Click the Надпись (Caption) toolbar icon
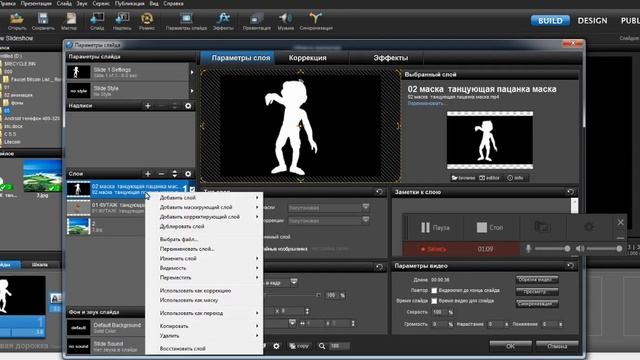640x360 pixels. point(122,21)
